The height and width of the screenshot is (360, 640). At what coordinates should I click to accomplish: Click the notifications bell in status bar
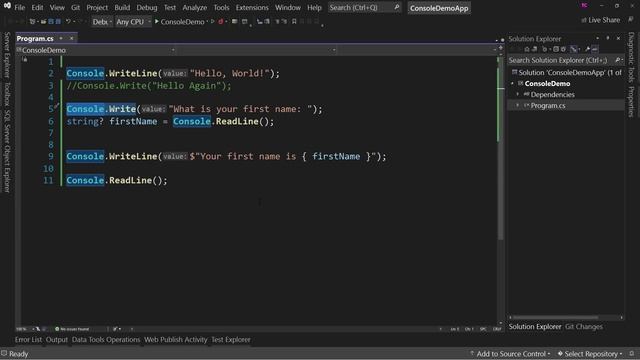click(x=632, y=353)
